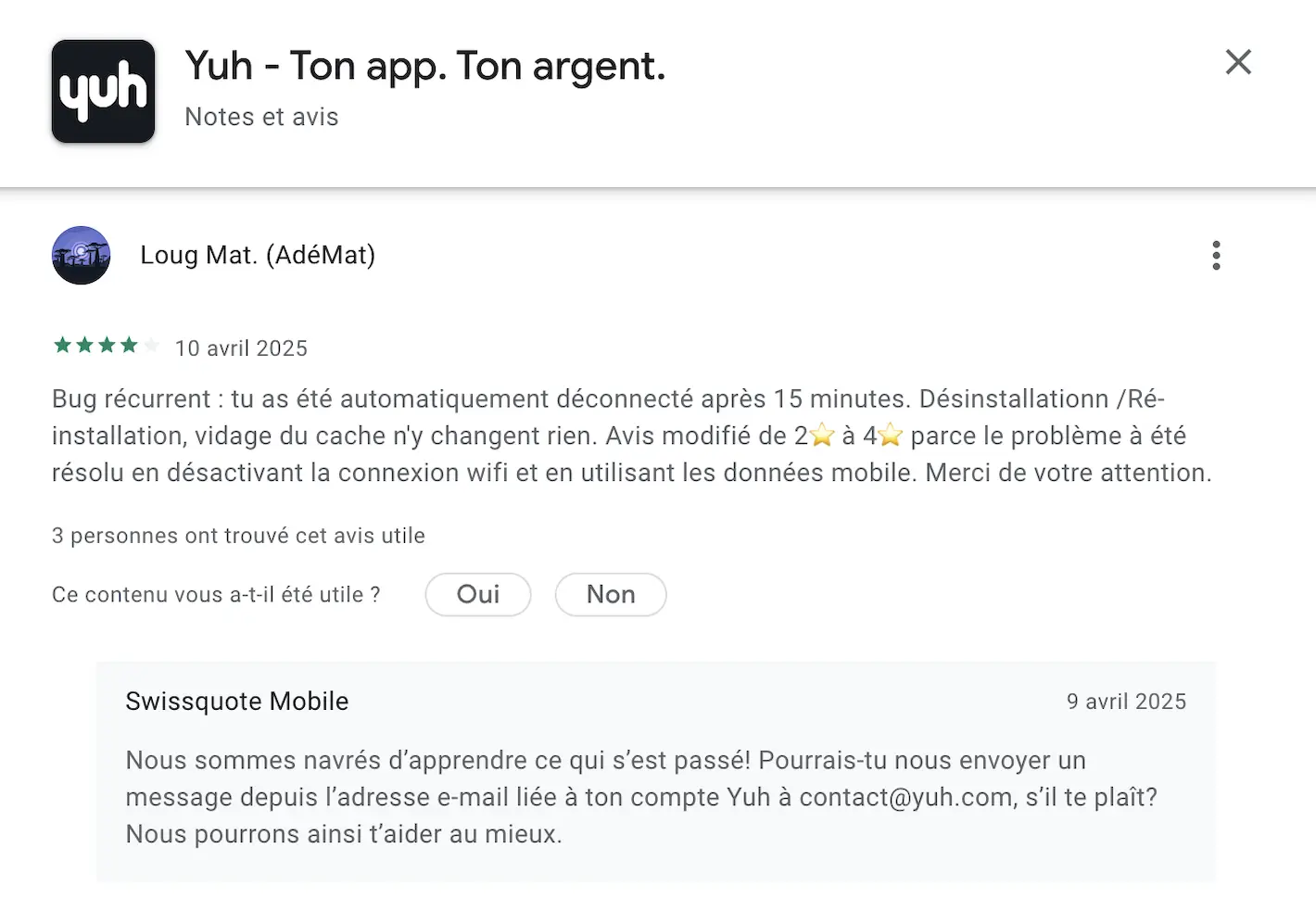Viewport: 1316px width, 898px height.
Task: Click the title Yuh - Ton app. Ton argent.
Action: [425, 66]
